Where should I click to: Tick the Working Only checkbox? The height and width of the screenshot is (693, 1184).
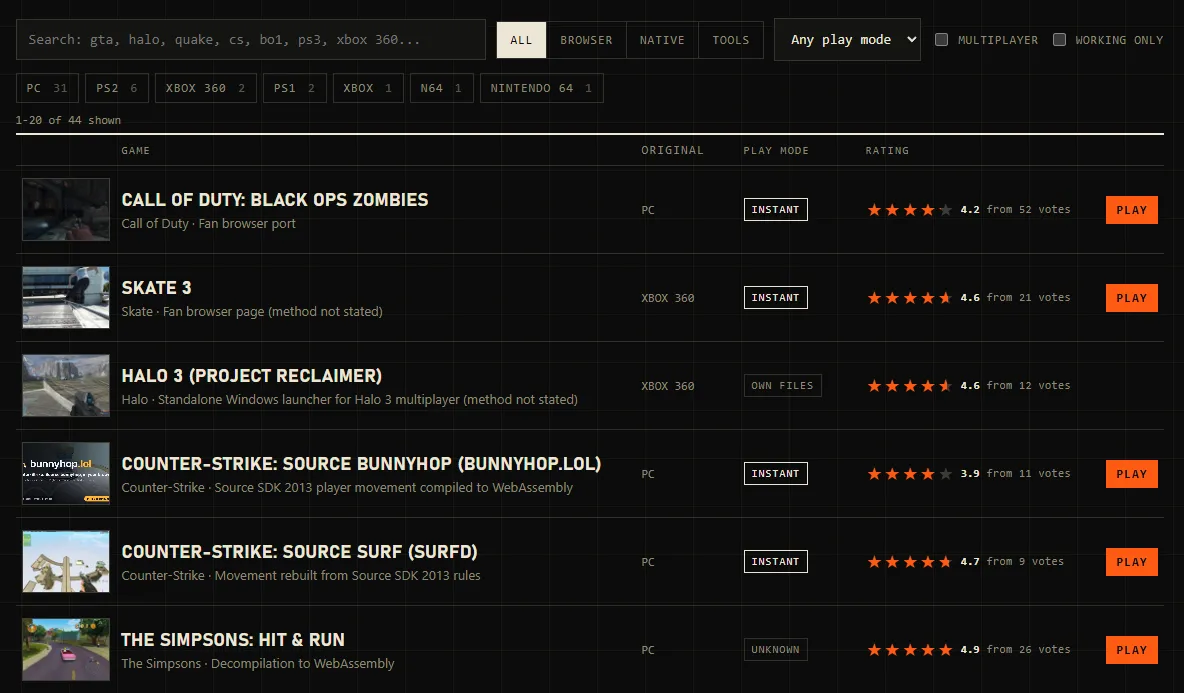1059,39
